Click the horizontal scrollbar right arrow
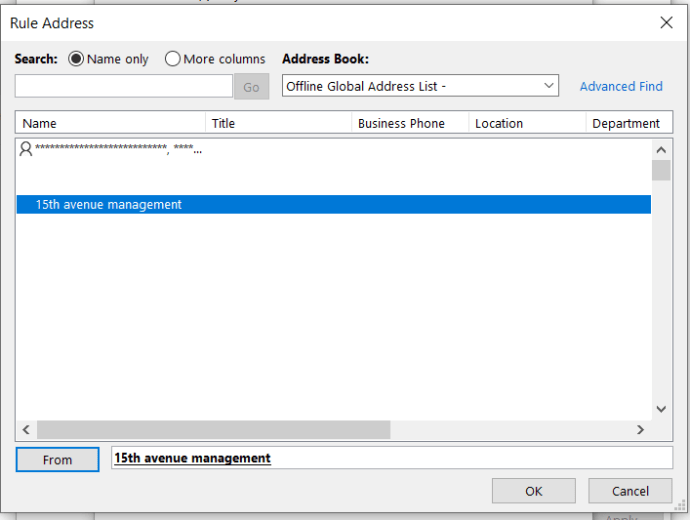 [x=640, y=429]
